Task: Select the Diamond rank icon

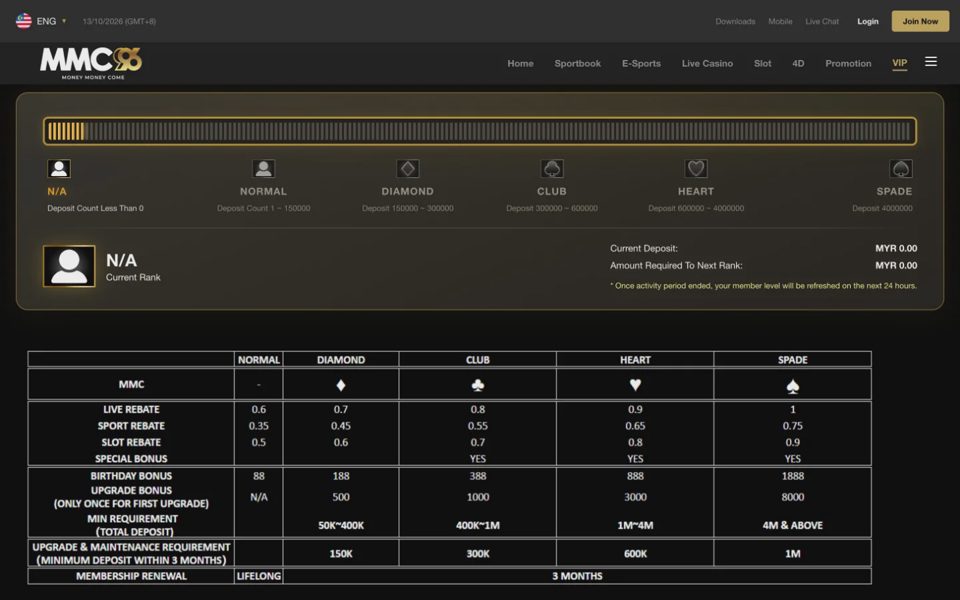Action: 408,168
